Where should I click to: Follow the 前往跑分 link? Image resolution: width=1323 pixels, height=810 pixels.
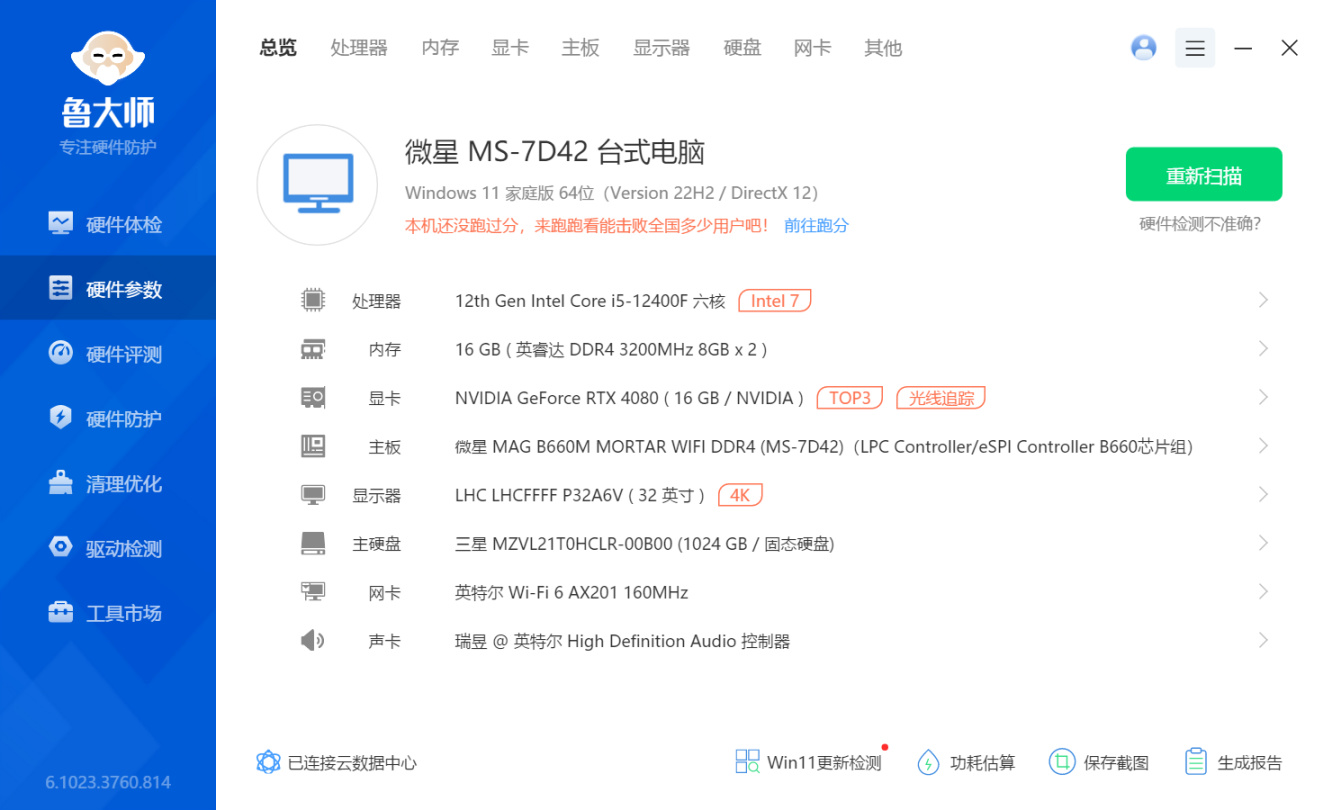(x=816, y=225)
